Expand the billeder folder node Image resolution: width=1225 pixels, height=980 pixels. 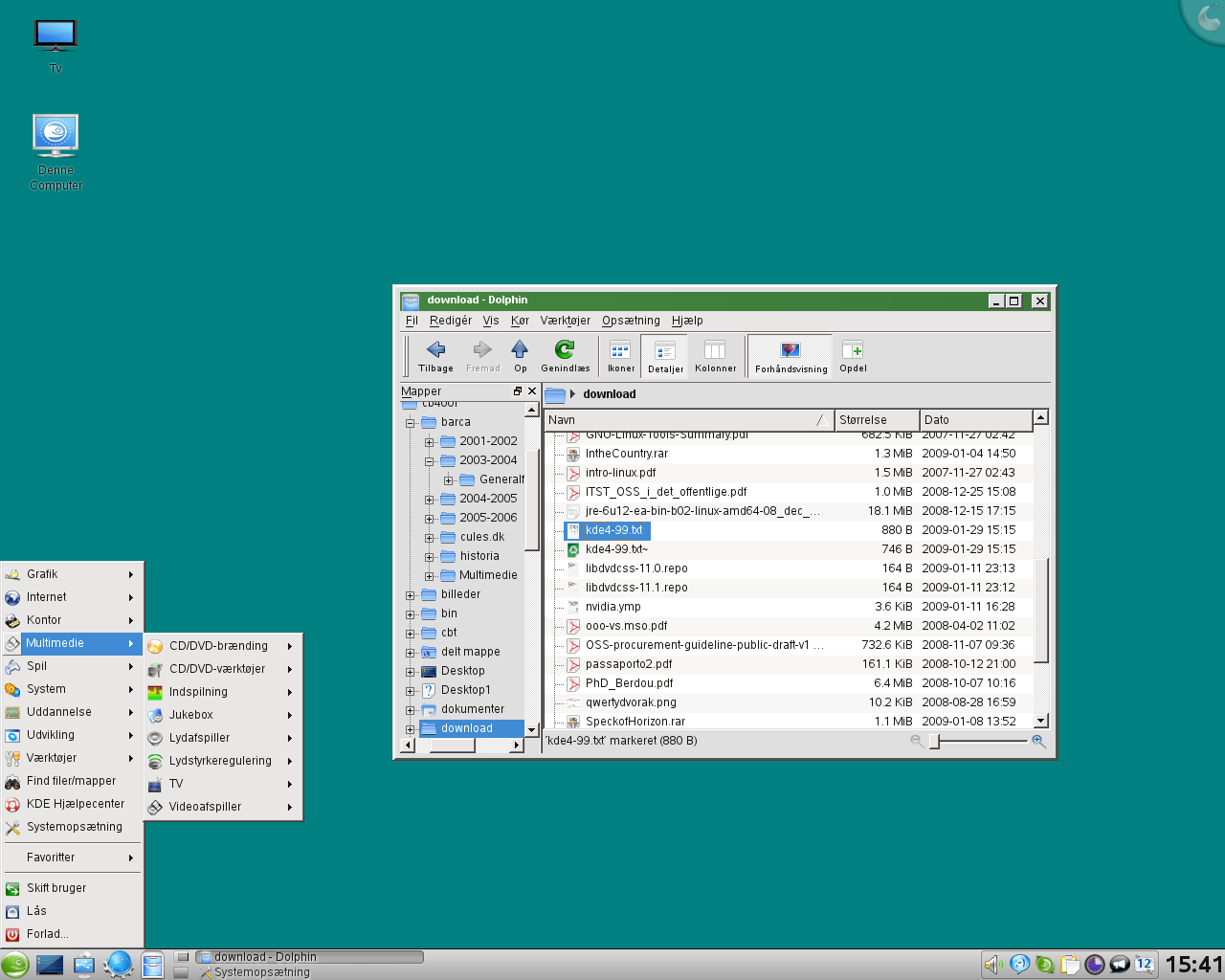[411, 595]
